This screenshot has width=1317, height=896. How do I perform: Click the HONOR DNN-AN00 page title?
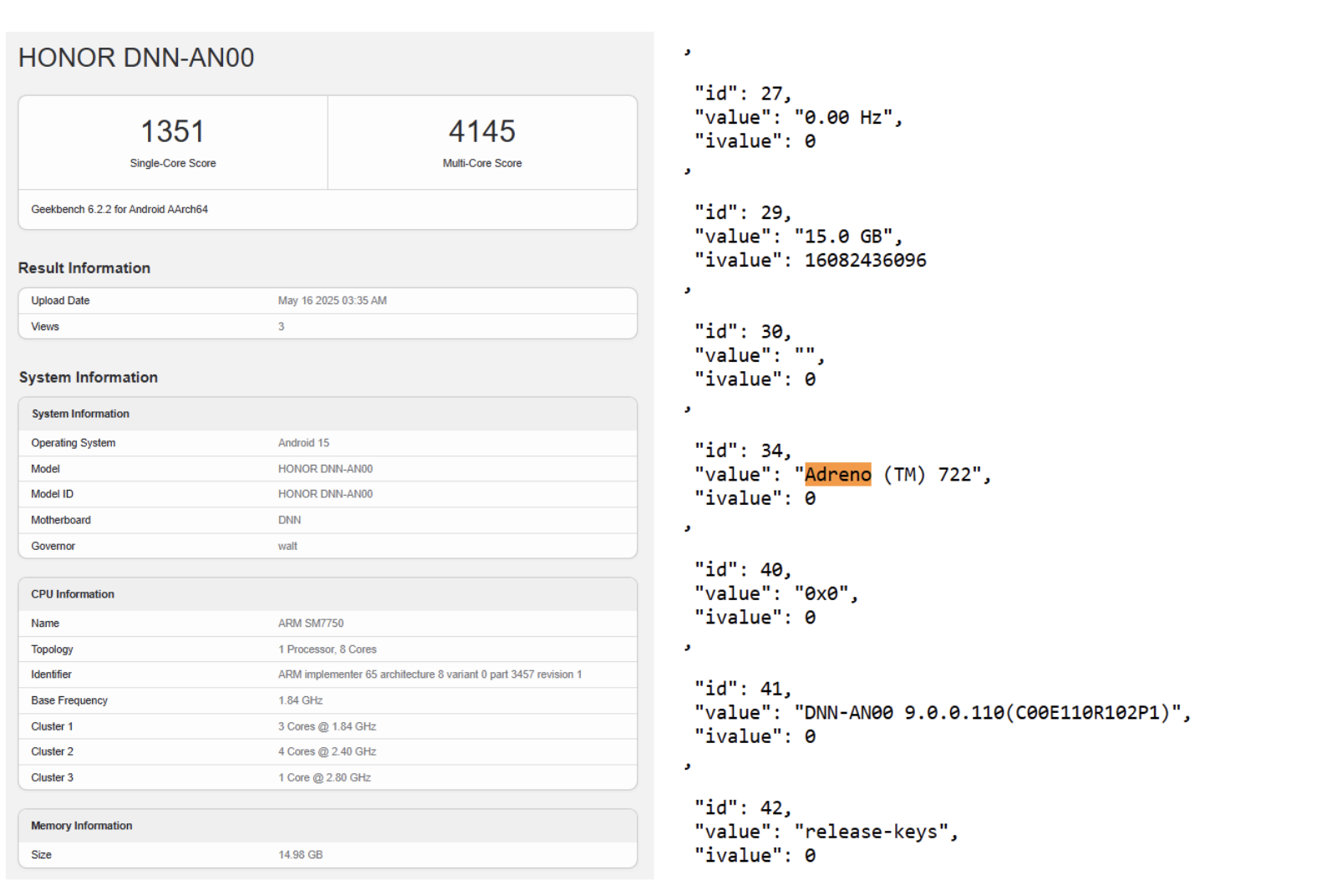(136, 58)
